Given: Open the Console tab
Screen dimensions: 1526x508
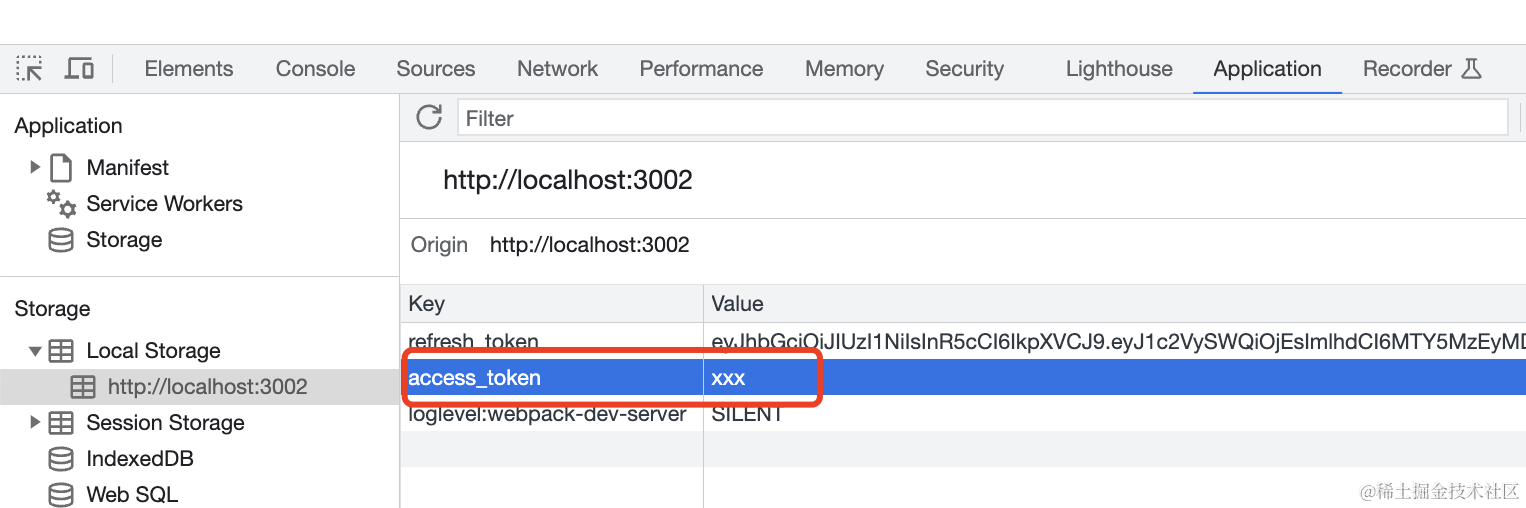Looking at the screenshot, I should pos(315,69).
